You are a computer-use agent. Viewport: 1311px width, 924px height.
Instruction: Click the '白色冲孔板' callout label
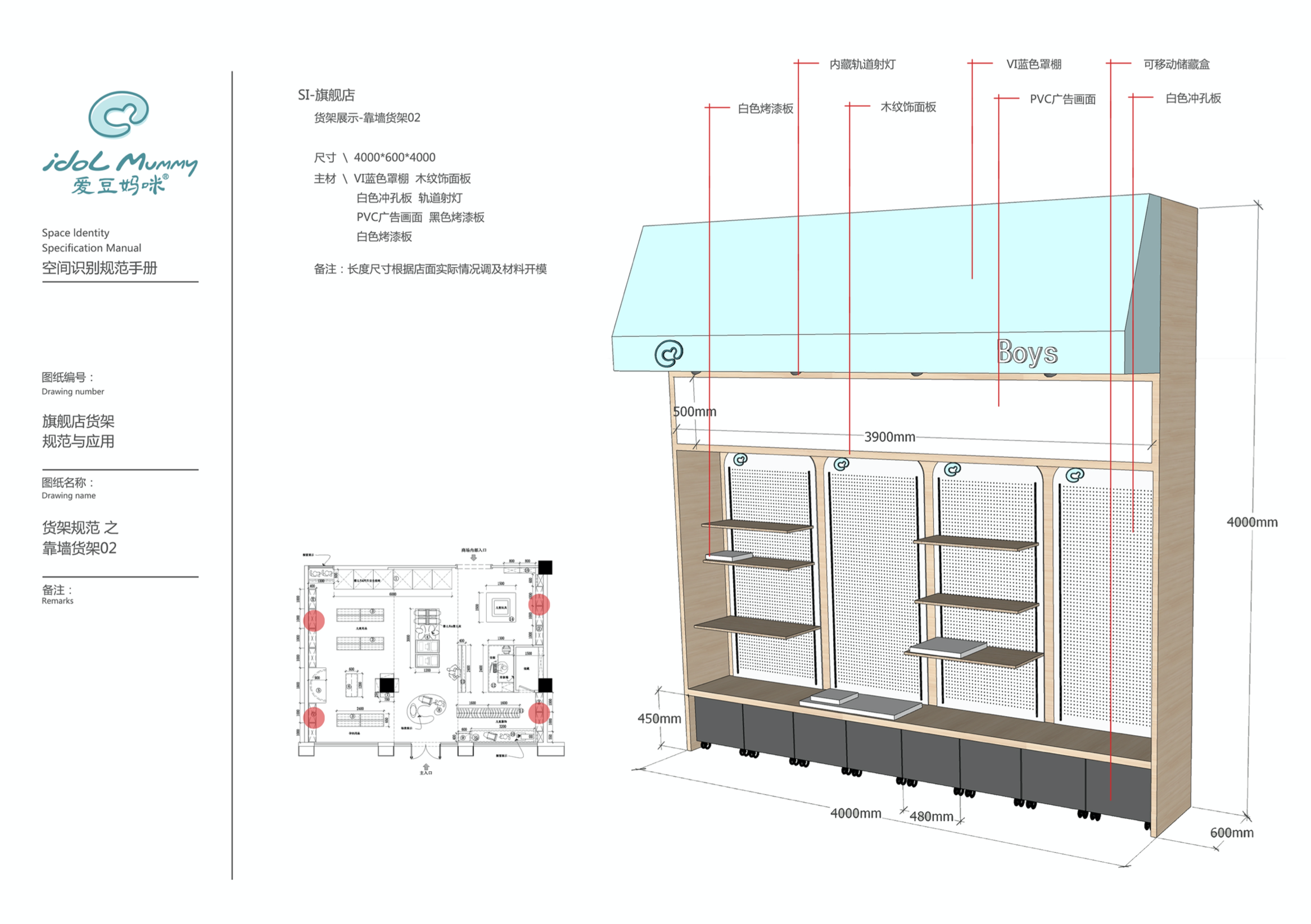tap(1194, 98)
